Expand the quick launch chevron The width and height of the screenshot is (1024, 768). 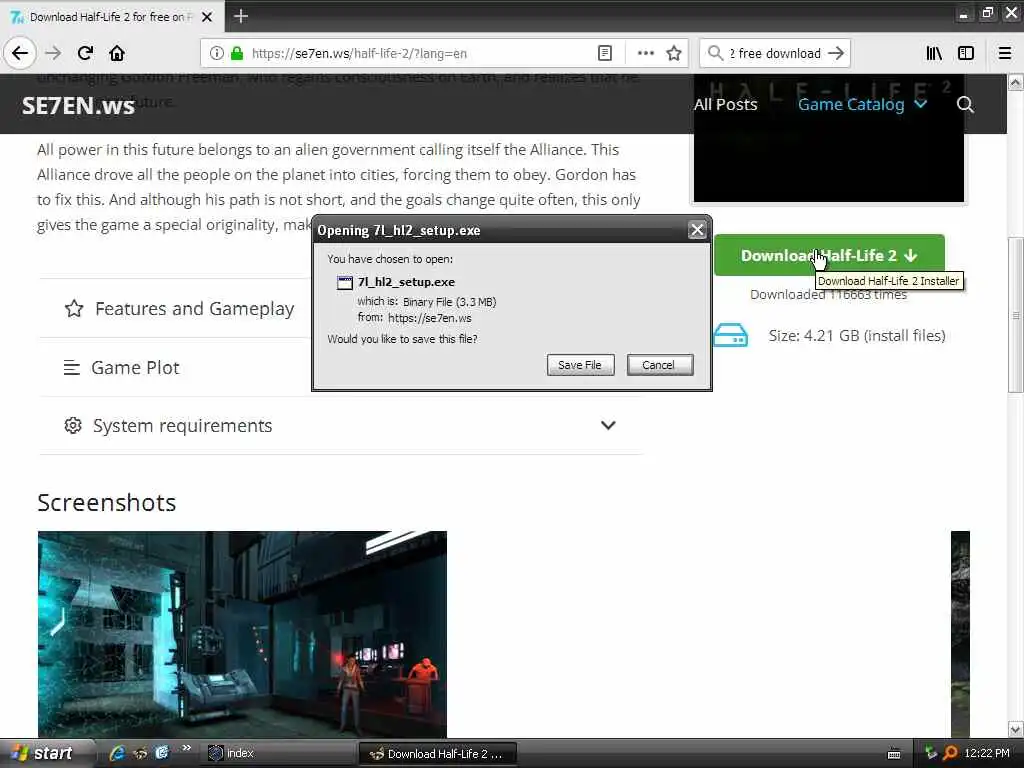click(x=187, y=749)
